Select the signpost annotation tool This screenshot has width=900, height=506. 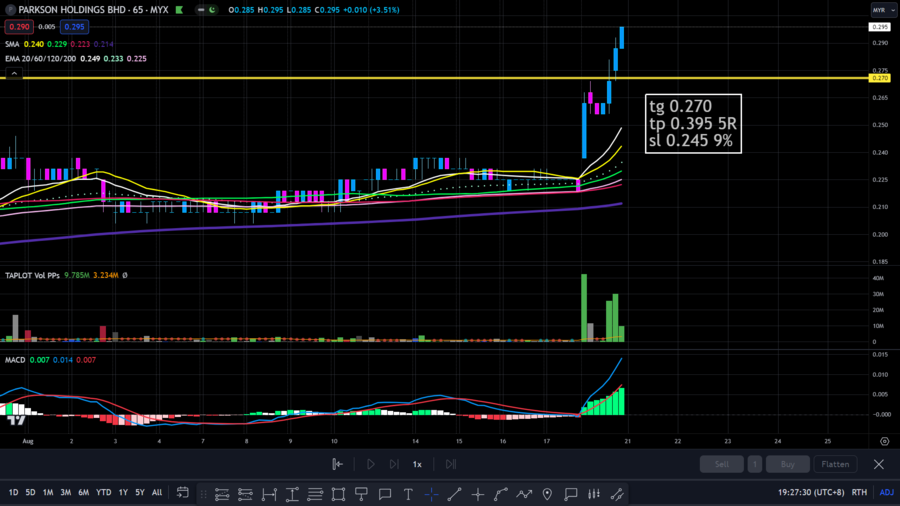point(362,494)
